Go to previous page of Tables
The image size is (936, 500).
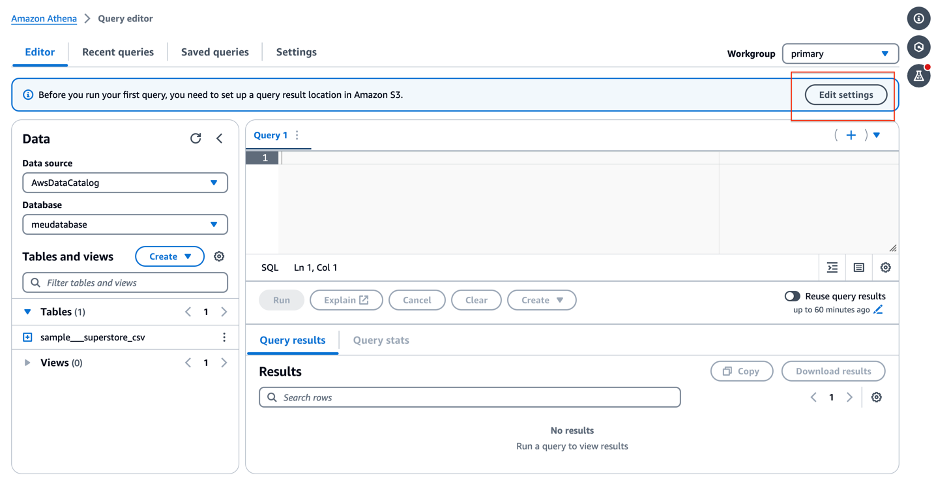(188, 311)
